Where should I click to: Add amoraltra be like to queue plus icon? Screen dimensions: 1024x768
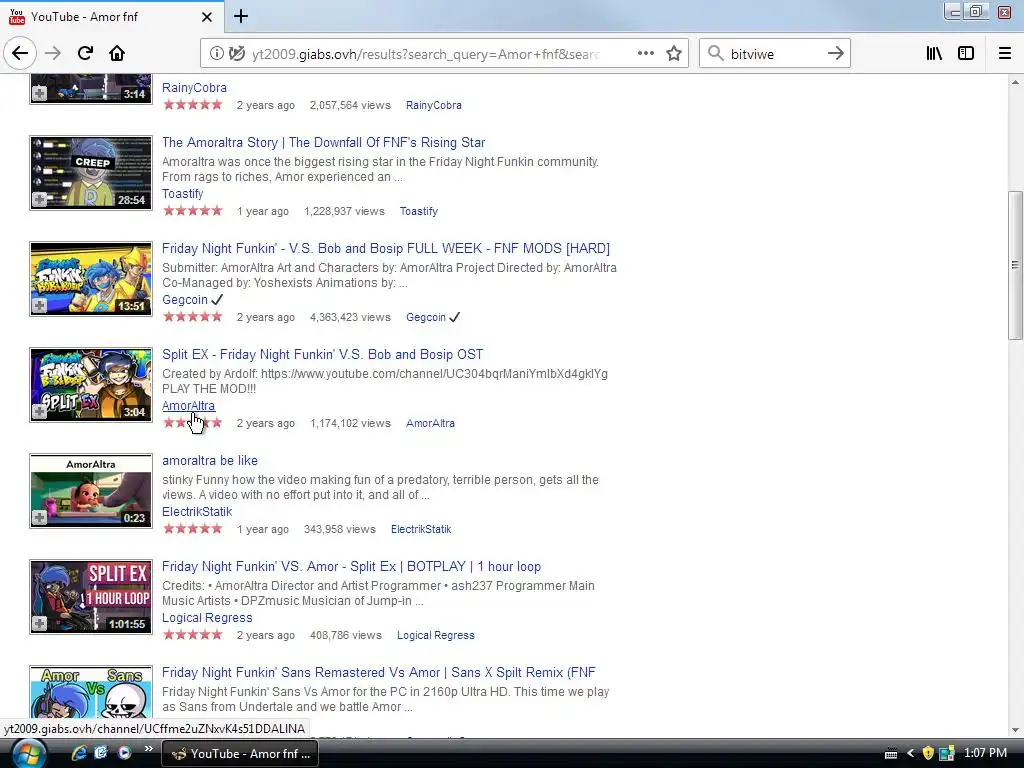[40, 517]
